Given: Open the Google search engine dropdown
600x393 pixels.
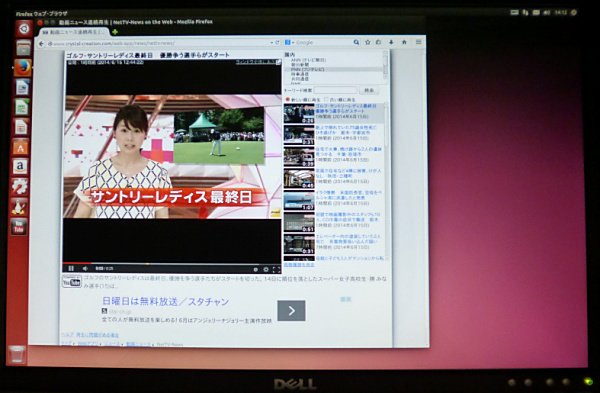Looking at the screenshot, I should point(289,42).
